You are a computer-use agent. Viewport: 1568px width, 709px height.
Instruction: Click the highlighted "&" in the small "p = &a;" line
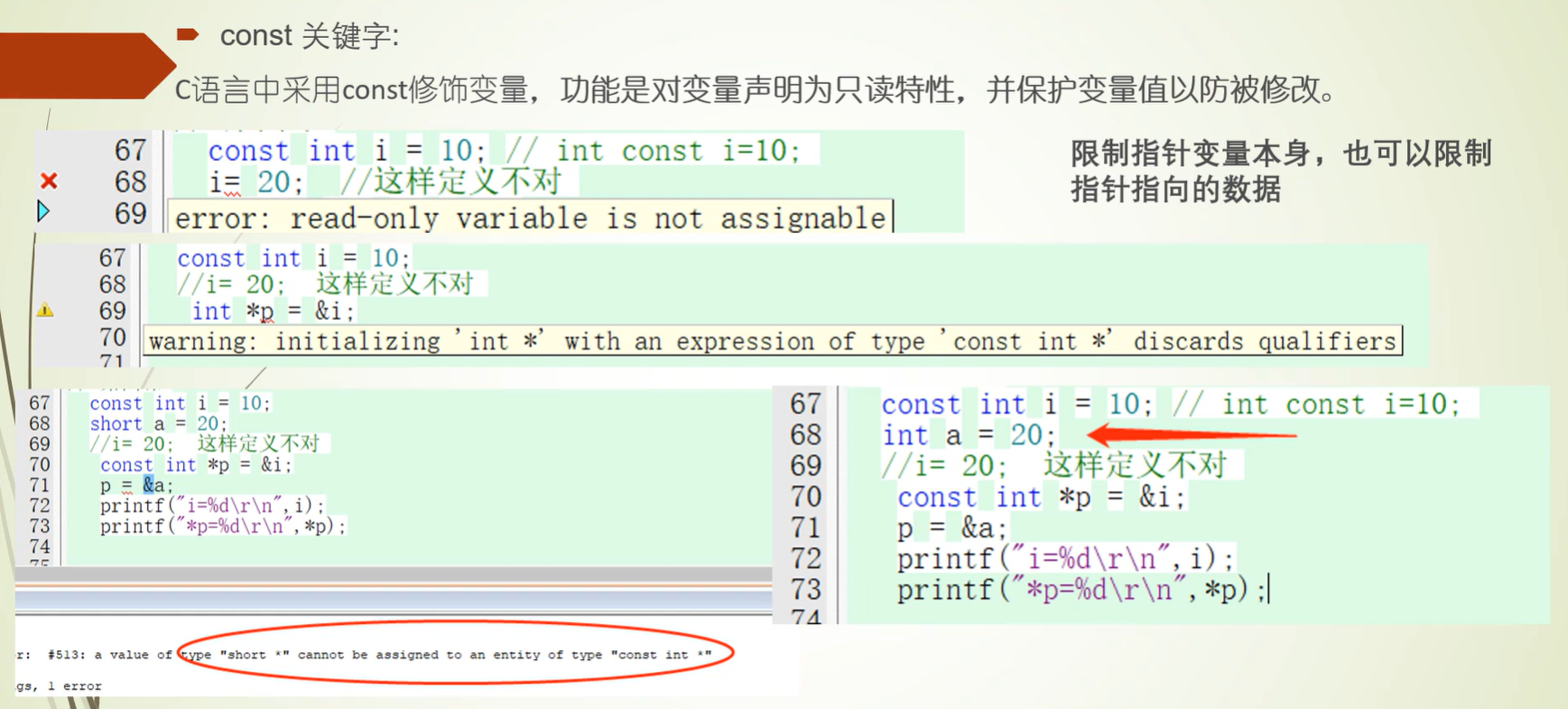[148, 485]
